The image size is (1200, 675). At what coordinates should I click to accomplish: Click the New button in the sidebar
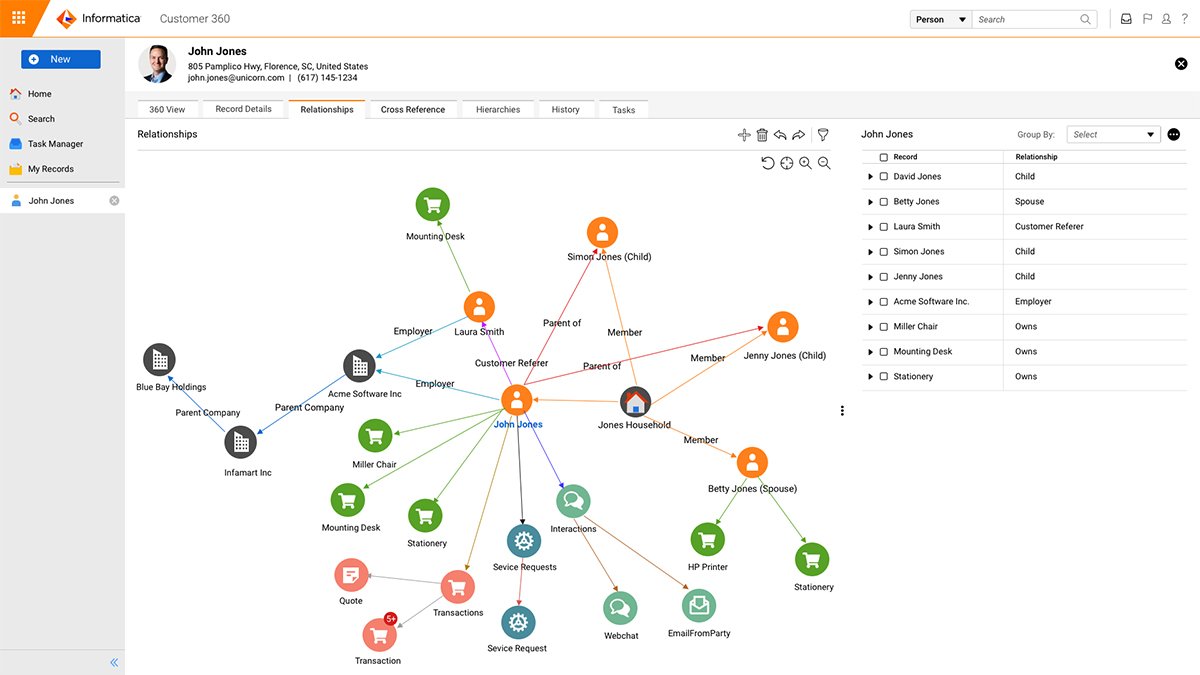60,58
